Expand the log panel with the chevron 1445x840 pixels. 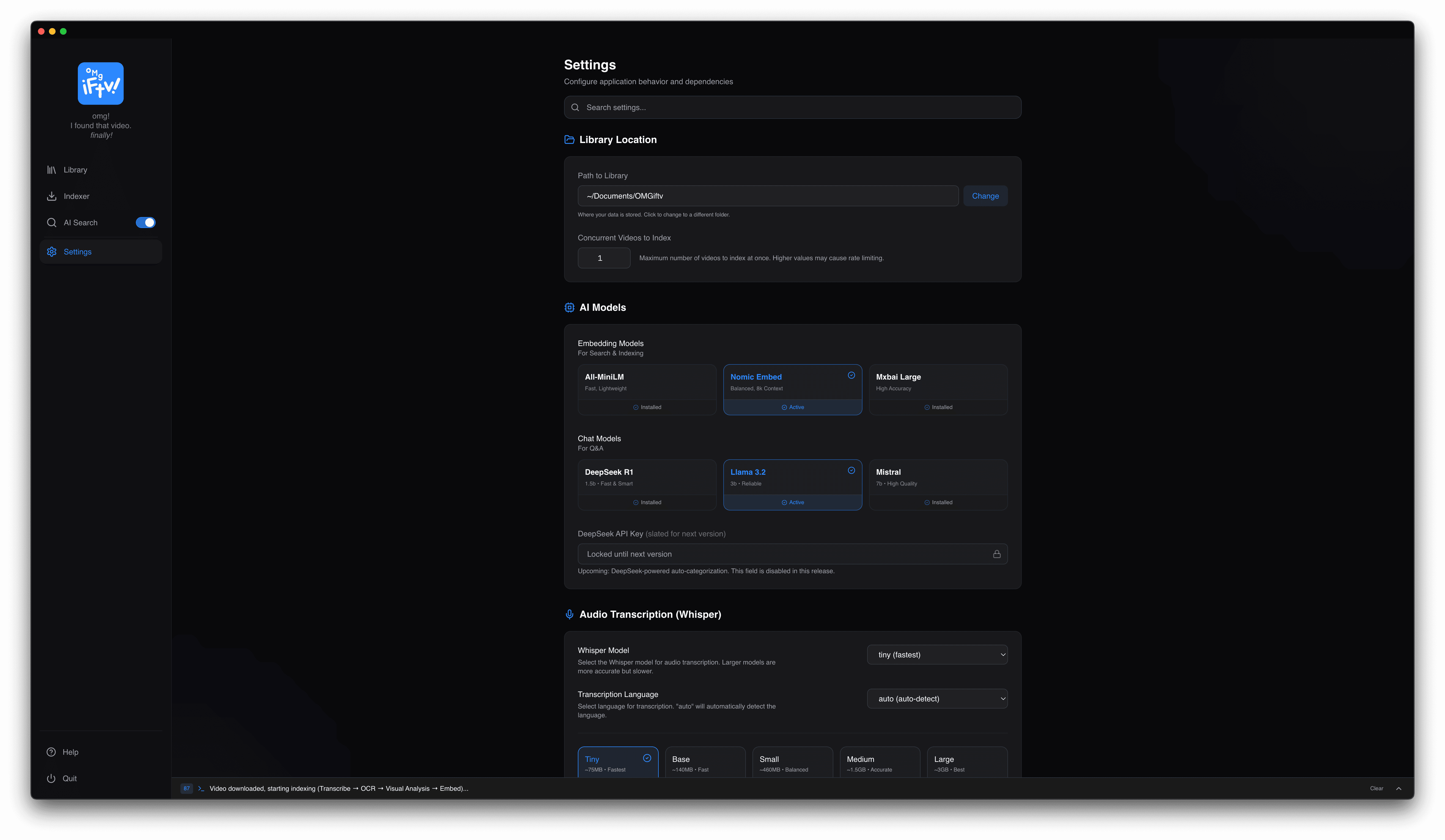(1399, 788)
